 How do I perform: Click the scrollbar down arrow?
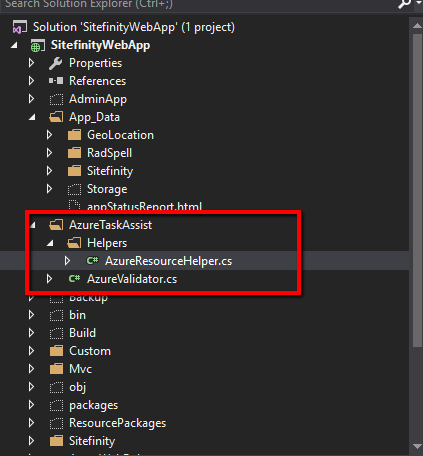pos(417,446)
